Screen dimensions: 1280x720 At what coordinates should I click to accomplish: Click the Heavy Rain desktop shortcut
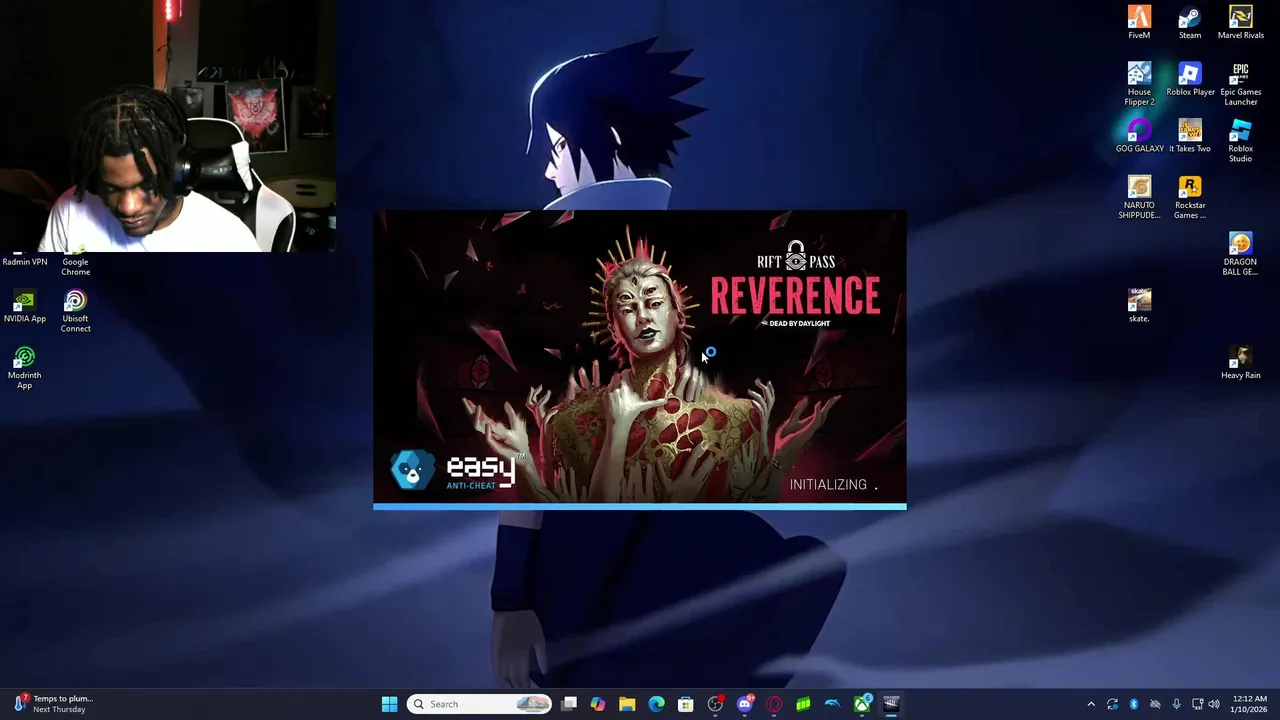[x=1240, y=363]
